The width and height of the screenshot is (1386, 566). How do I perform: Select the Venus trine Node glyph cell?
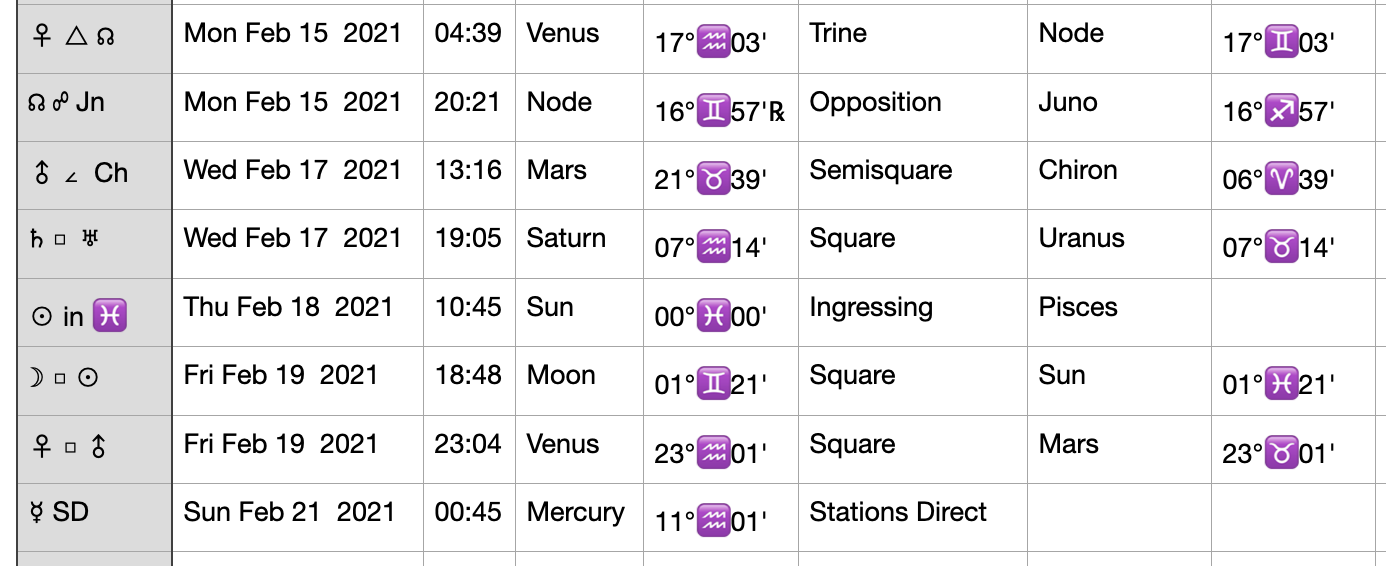[x=95, y=39]
